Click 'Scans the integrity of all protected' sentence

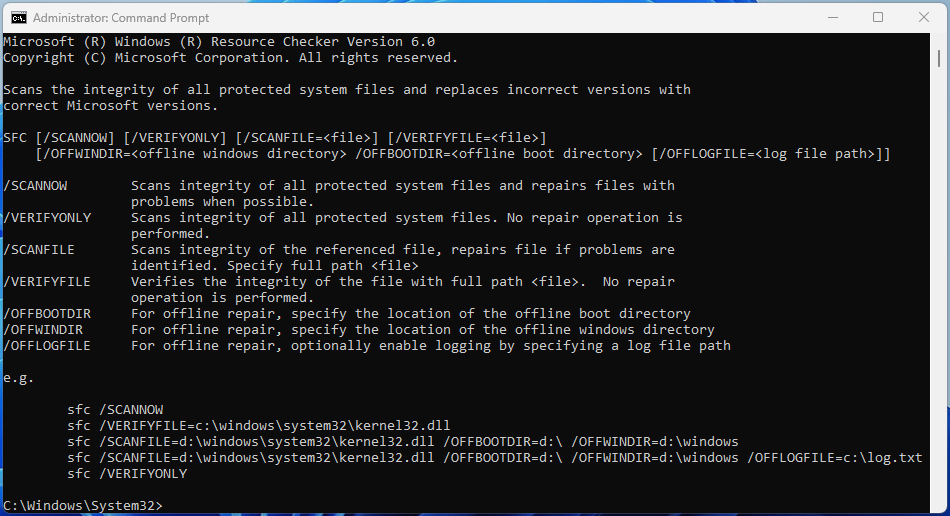(x=347, y=90)
